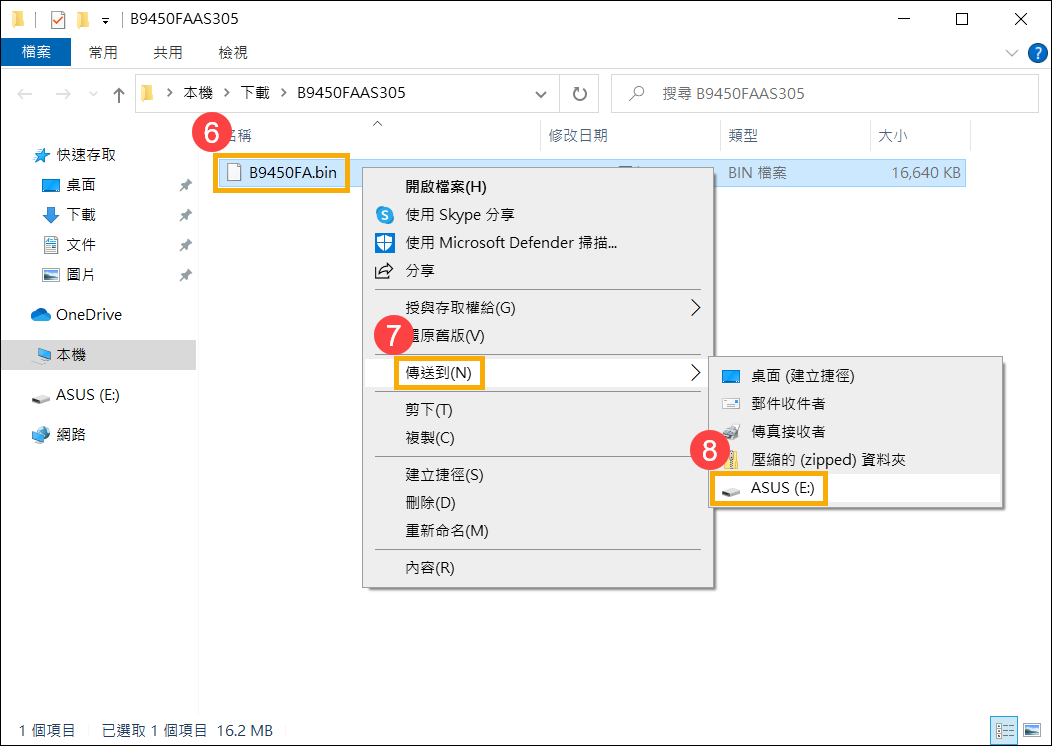Open the quick access toolbar dropdown arrow
This screenshot has width=1052, height=746.
point(105,20)
